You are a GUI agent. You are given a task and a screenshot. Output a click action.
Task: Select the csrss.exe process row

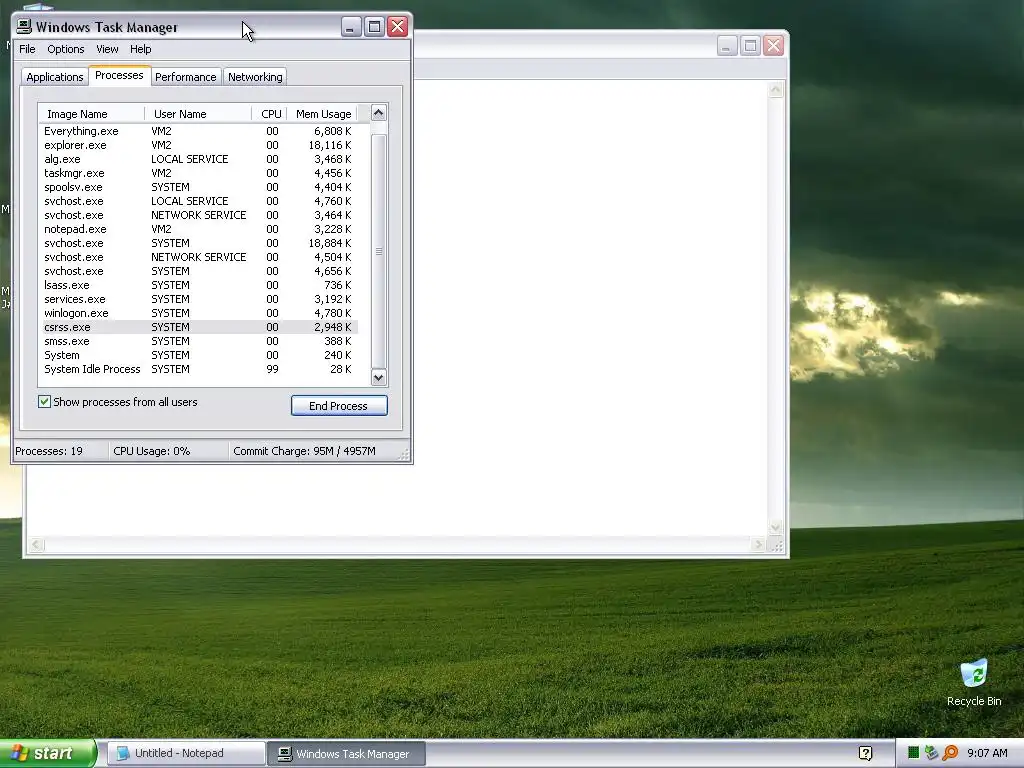point(199,327)
